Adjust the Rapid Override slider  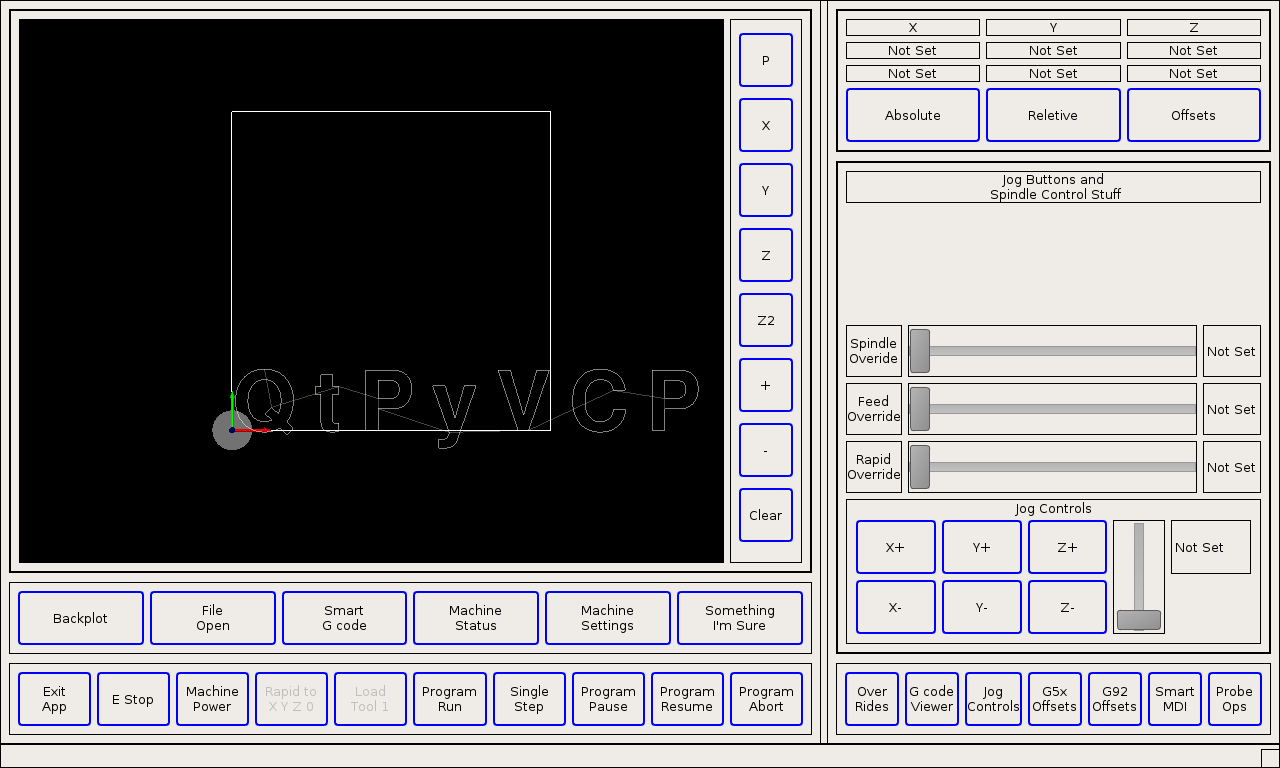(x=1052, y=467)
